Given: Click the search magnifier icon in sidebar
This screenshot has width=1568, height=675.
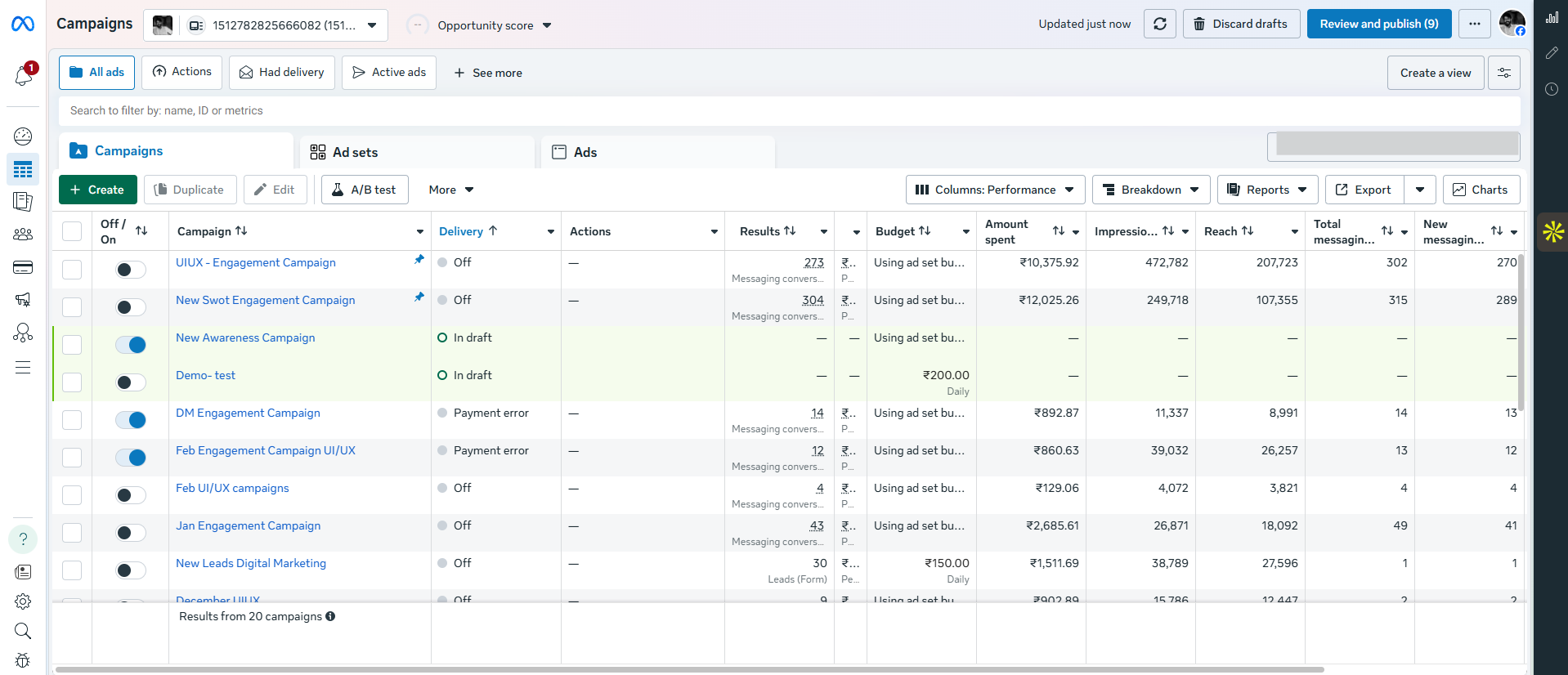Looking at the screenshot, I should (23, 631).
